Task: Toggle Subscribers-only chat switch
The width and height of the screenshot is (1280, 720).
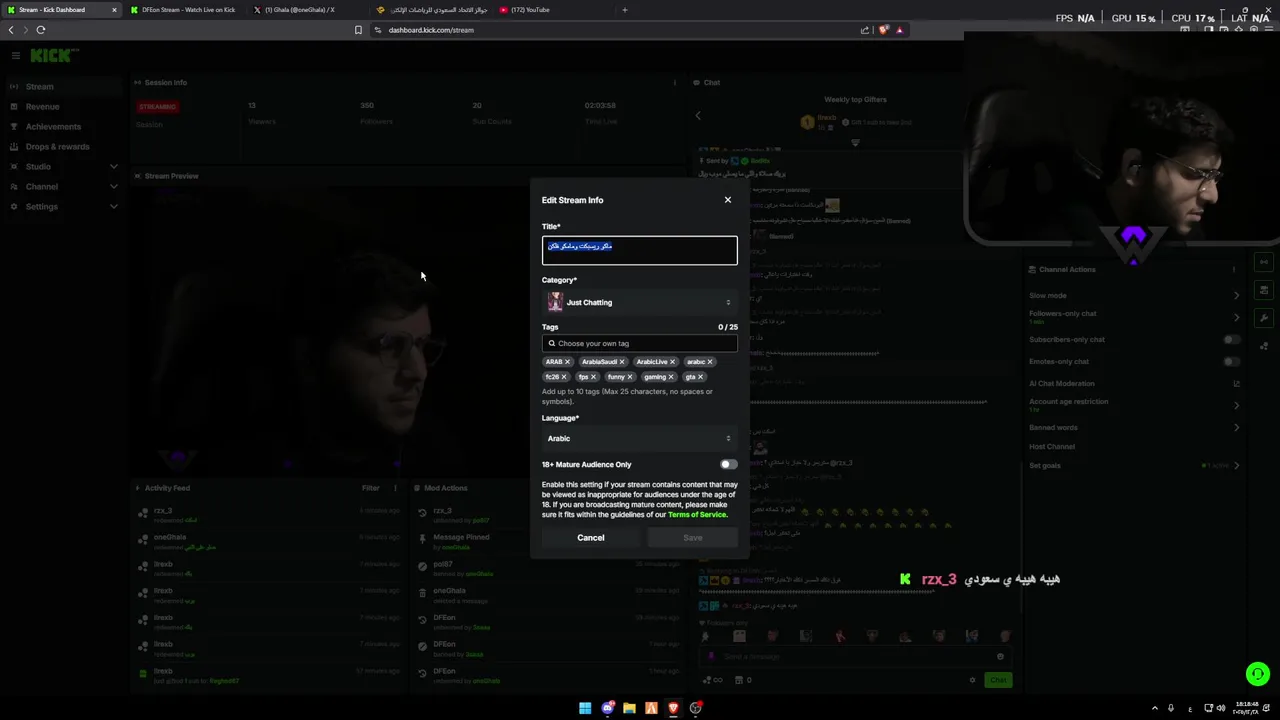Action: coord(1232,339)
